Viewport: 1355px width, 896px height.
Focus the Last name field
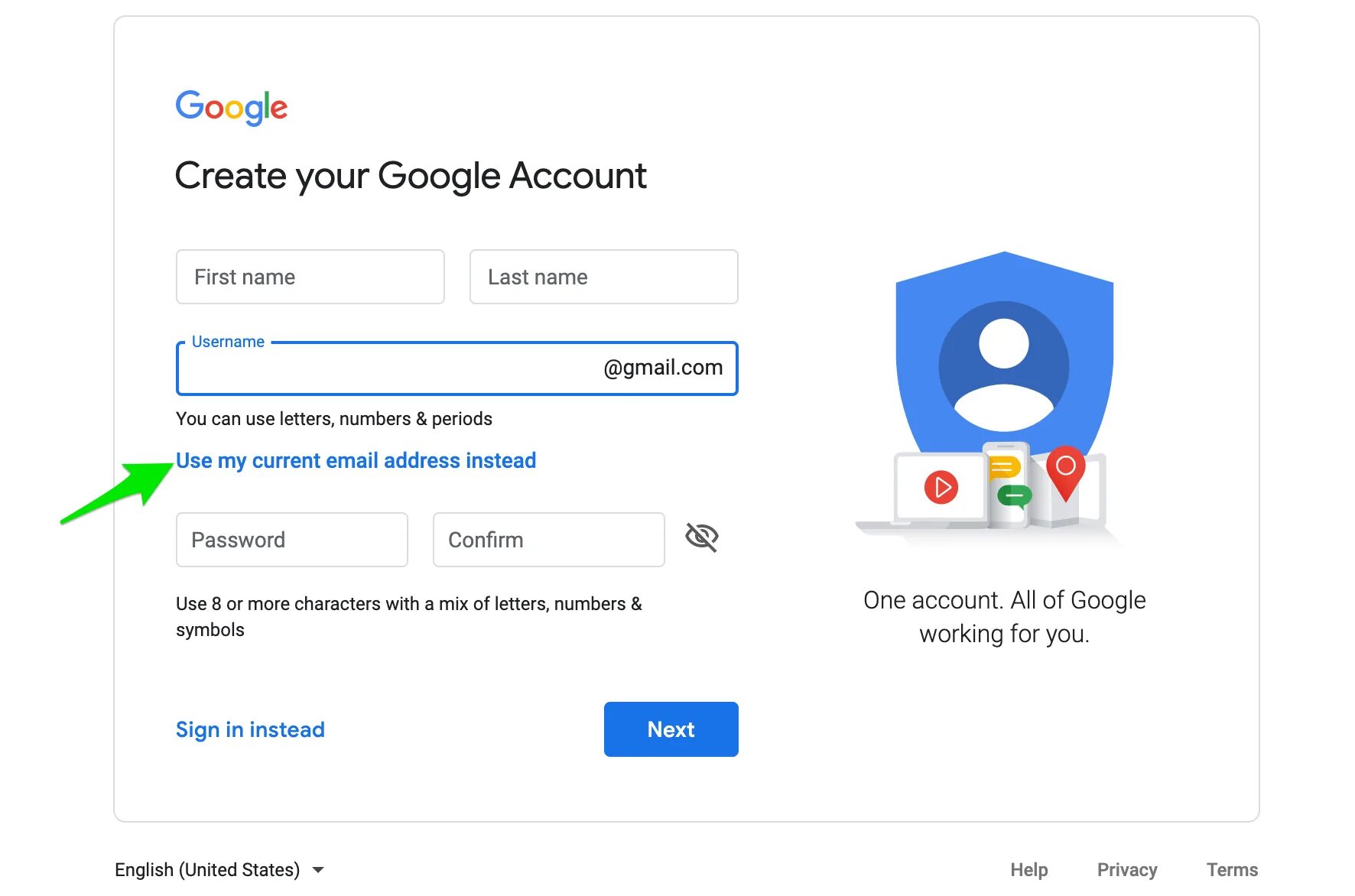click(603, 277)
